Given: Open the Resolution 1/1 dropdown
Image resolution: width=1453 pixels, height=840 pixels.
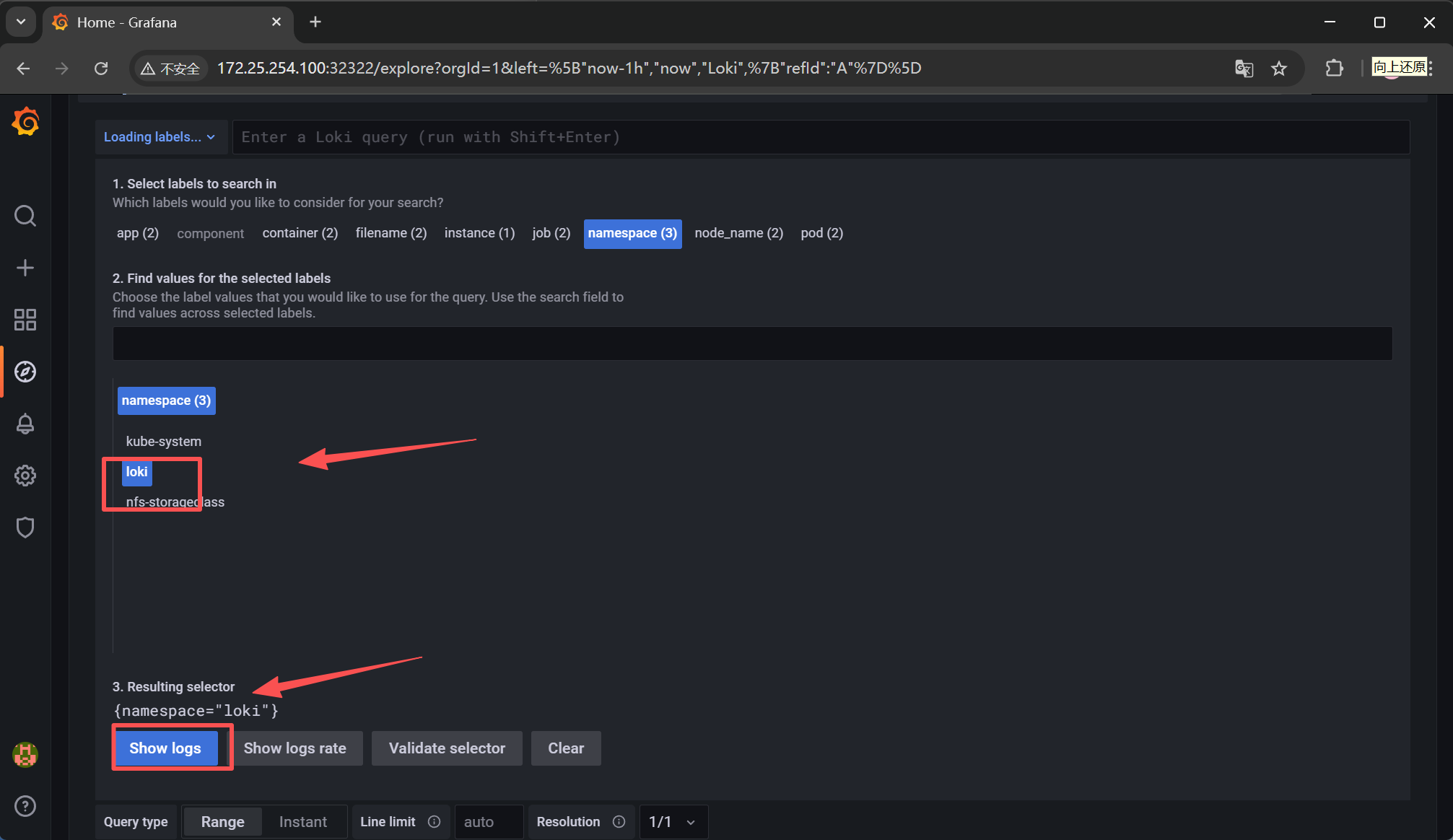Looking at the screenshot, I should tap(673, 822).
